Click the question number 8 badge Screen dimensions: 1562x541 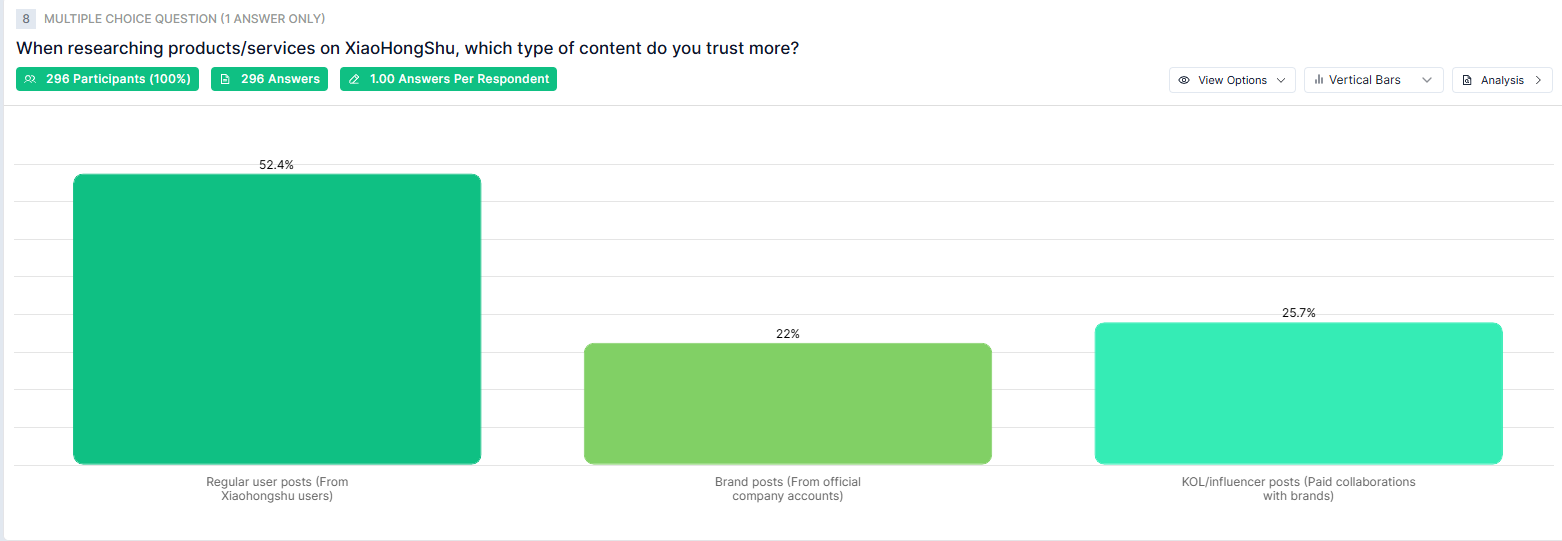click(26, 19)
